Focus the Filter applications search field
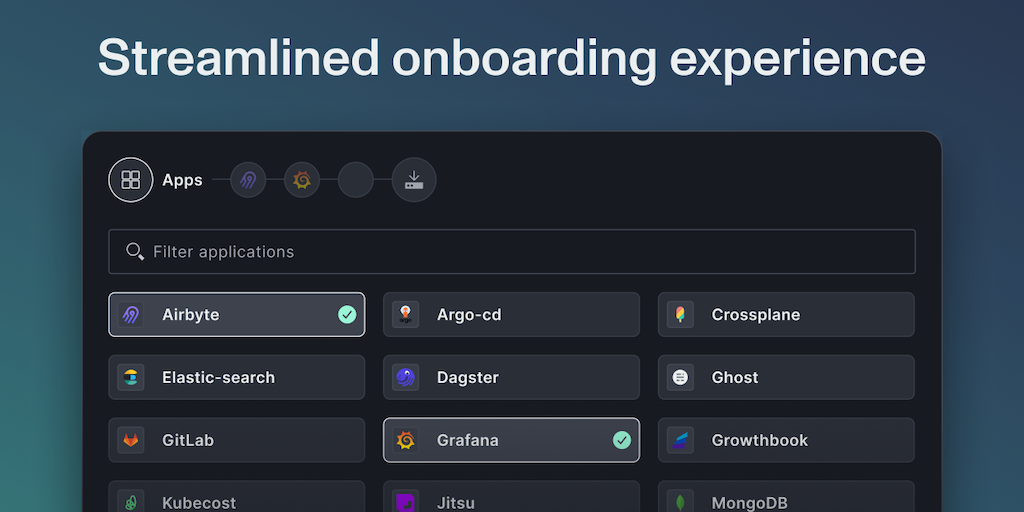 pos(520,252)
